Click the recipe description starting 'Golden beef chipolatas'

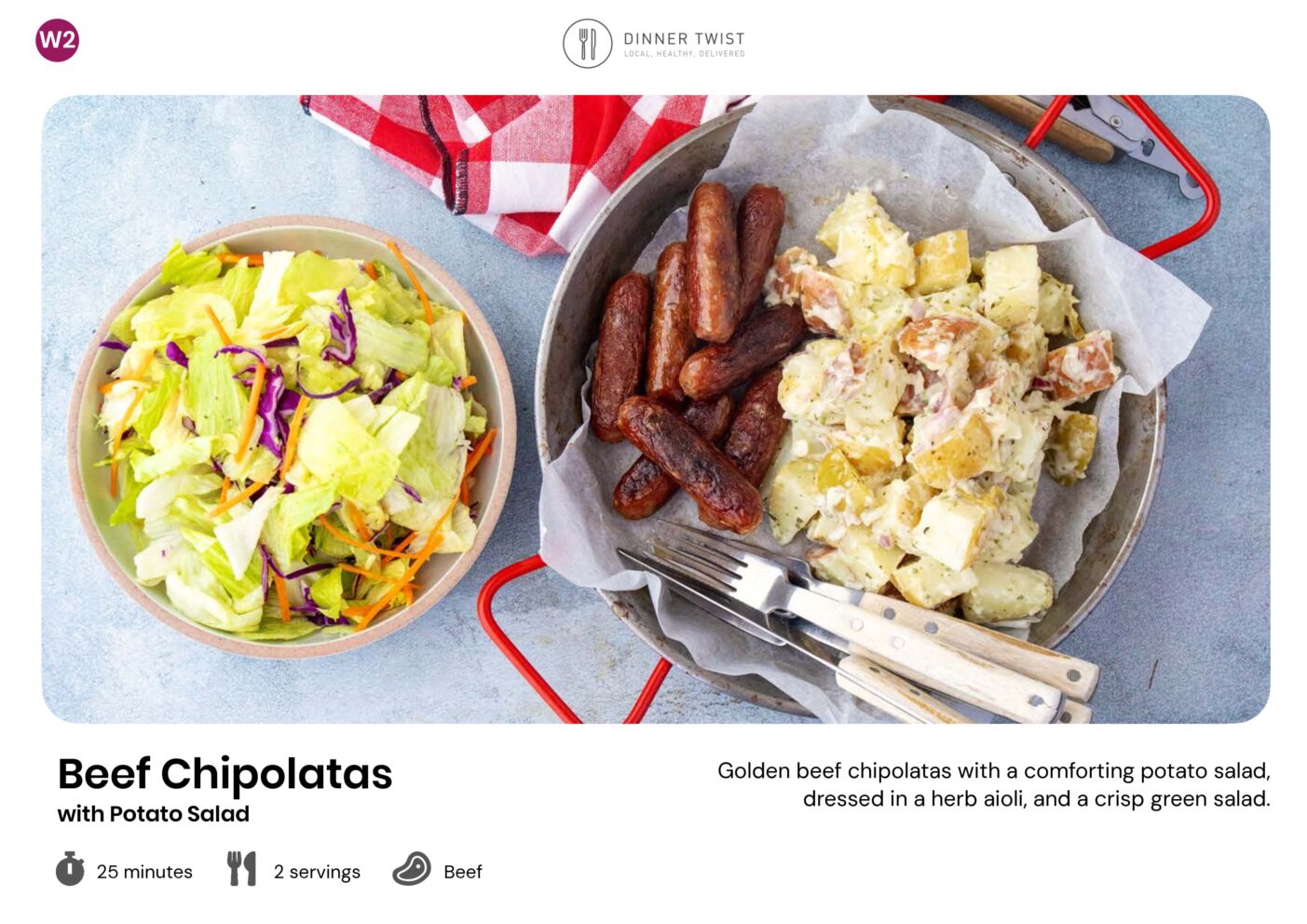(994, 784)
